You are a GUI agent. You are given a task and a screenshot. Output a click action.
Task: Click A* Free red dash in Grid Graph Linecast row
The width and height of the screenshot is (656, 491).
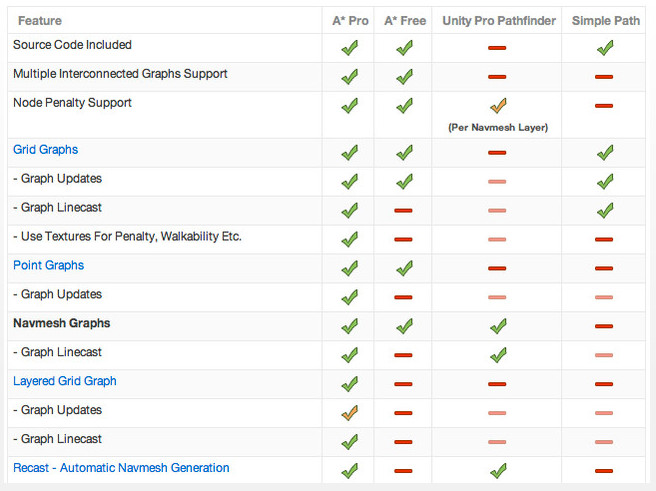[x=403, y=210]
